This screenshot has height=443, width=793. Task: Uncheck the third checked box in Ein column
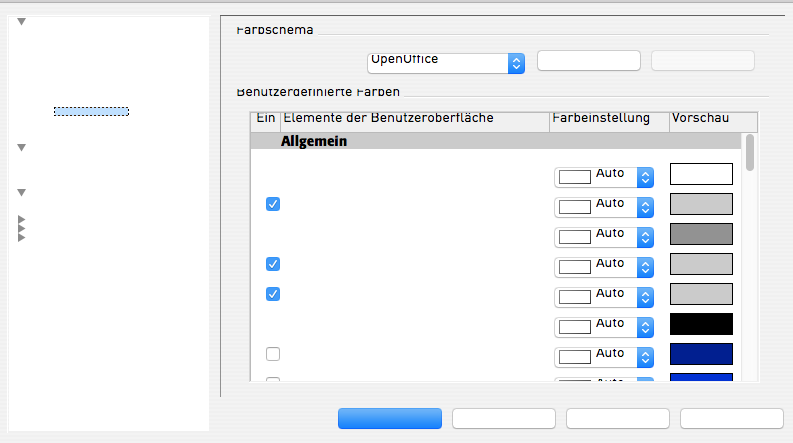point(273,294)
